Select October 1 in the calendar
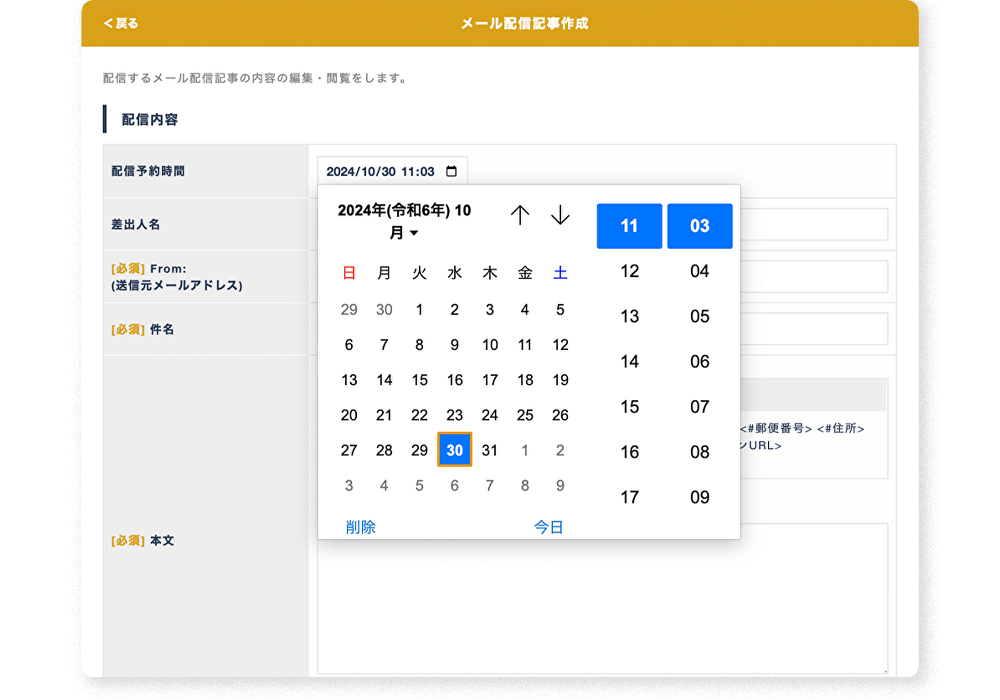This screenshot has height=700, width=1000. pyautogui.click(x=419, y=310)
